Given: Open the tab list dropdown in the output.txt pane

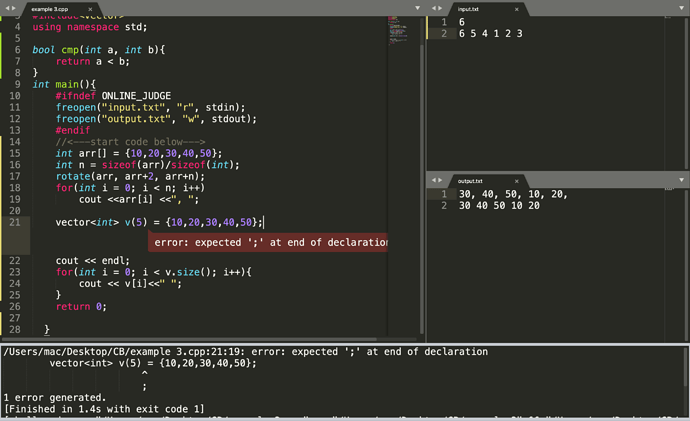Looking at the screenshot, I should (x=681, y=180).
